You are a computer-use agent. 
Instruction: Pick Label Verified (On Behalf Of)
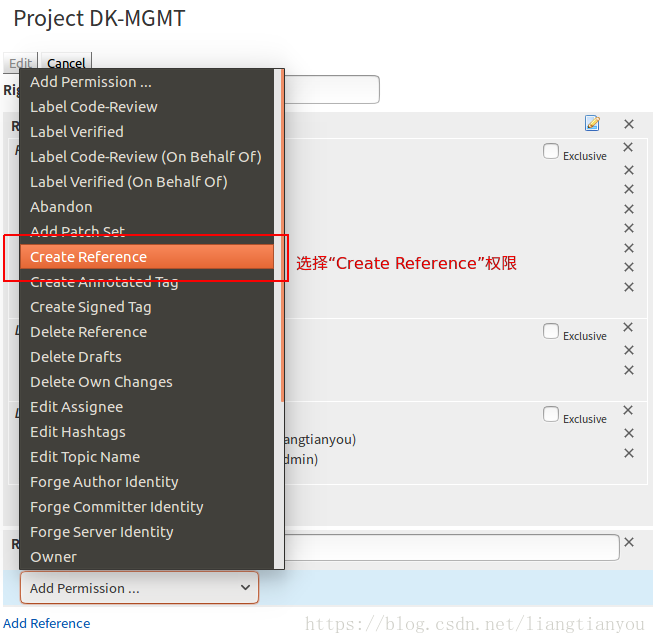(x=147, y=182)
